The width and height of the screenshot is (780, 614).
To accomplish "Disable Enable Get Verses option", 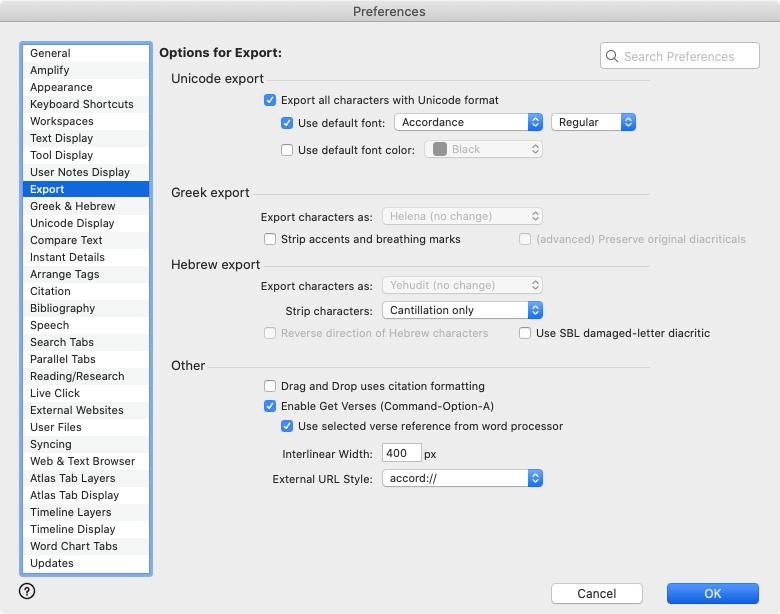I will tap(270, 406).
